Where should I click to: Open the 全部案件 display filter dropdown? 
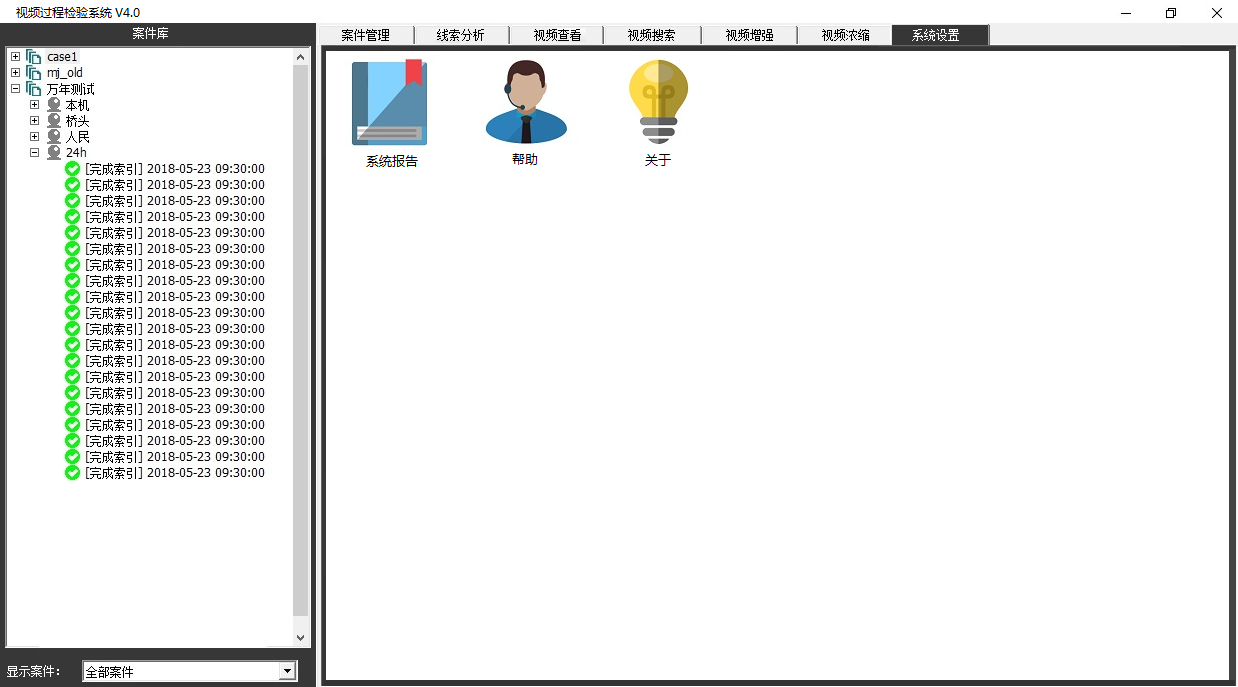[x=288, y=671]
